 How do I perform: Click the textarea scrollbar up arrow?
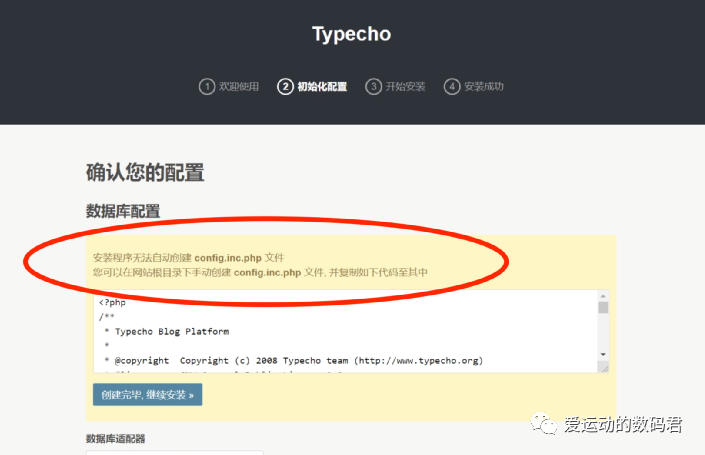603,296
